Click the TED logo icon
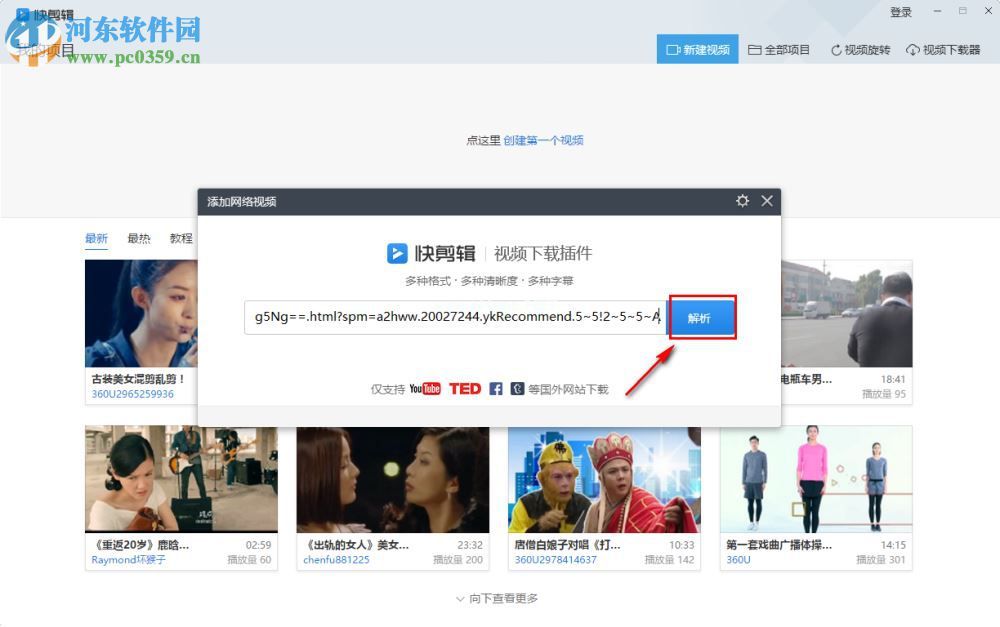The width and height of the screenshot is (1000, 627). point(465,388)
